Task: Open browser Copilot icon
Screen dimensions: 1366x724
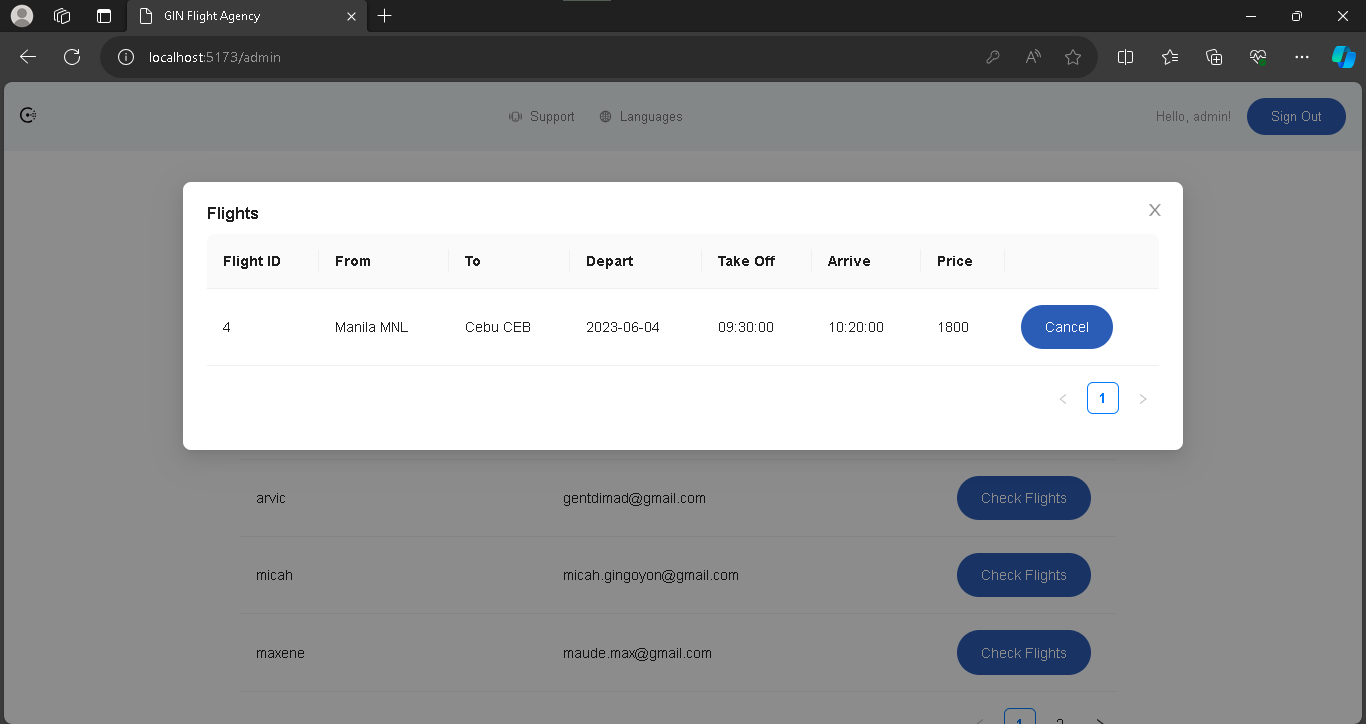Action: point(1343,57)
